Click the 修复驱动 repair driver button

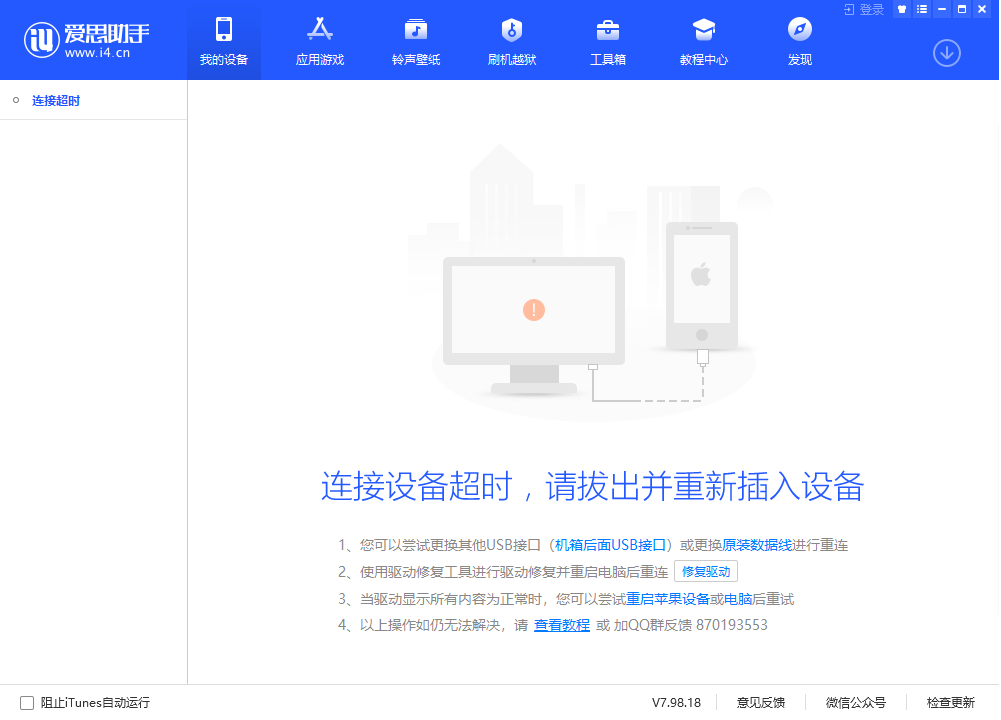[x=706, y=571]
